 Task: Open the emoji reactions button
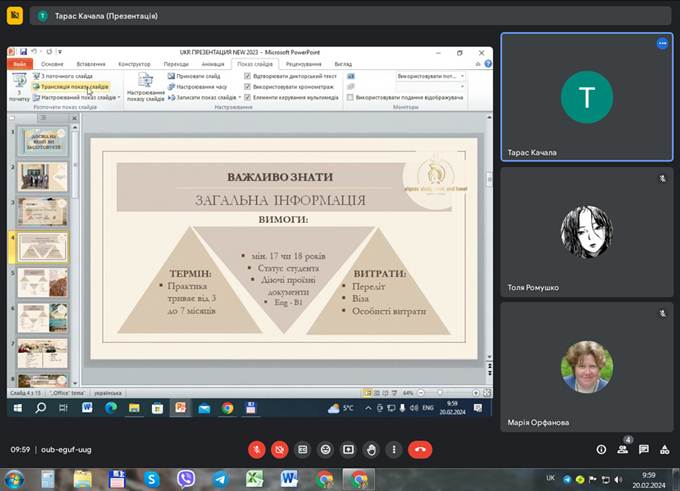pyautogui.click(x=326, y=450)
